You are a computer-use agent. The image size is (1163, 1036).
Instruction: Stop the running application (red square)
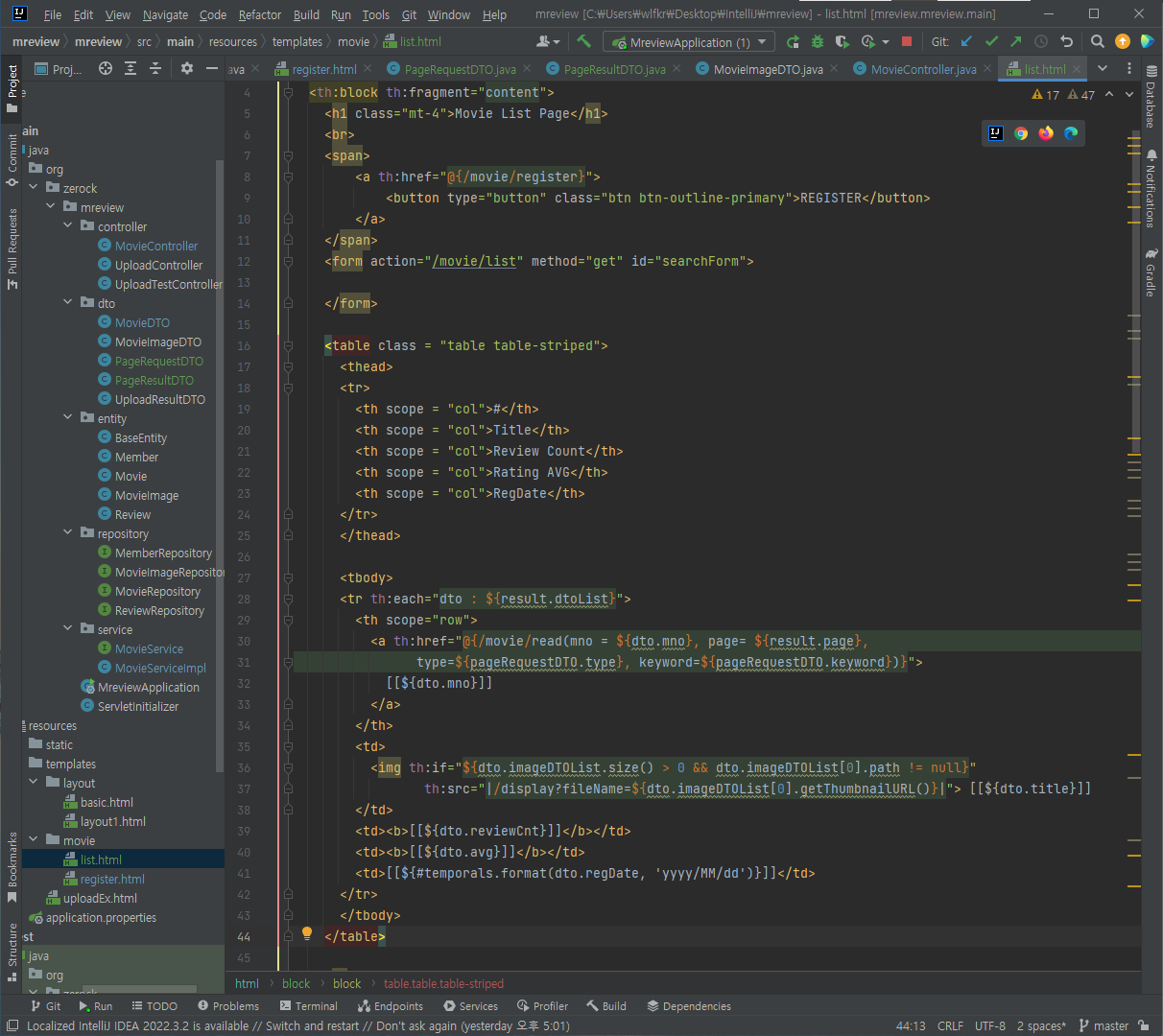(907, 41)
